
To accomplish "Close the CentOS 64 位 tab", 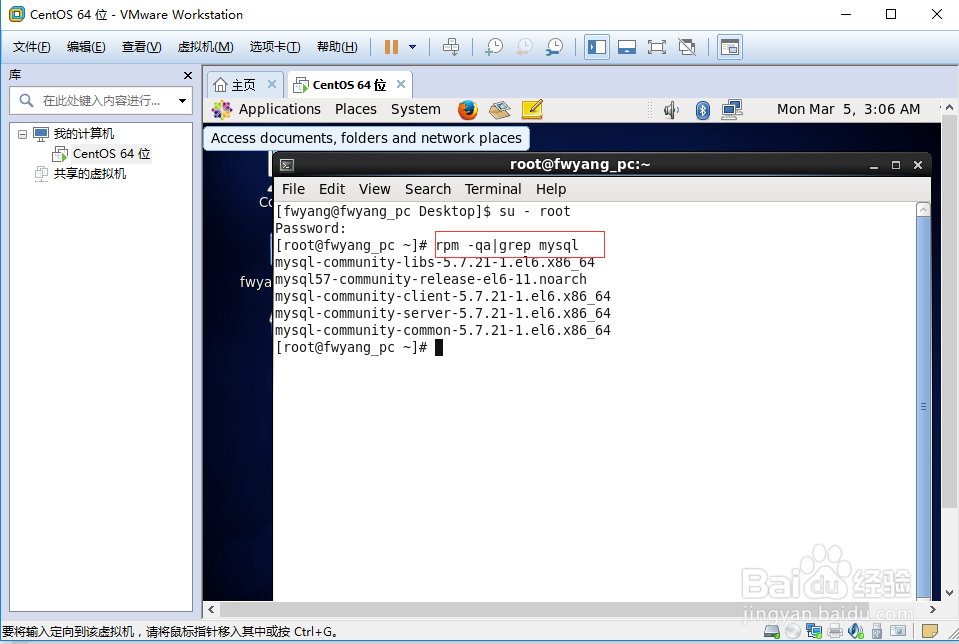I will click(x=401, y=84).
